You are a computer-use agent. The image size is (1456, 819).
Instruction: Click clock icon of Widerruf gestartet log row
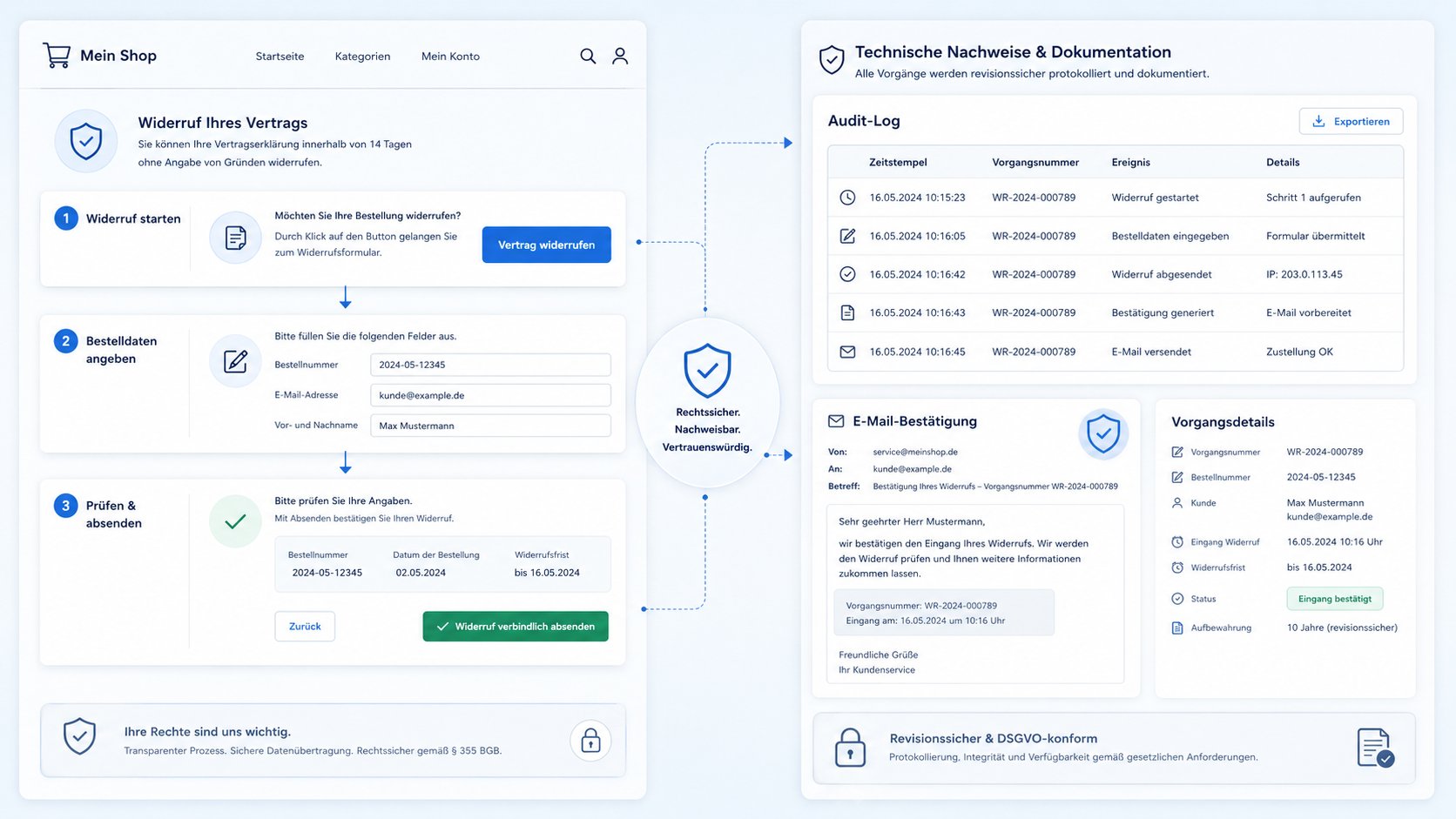coord(847,198)
